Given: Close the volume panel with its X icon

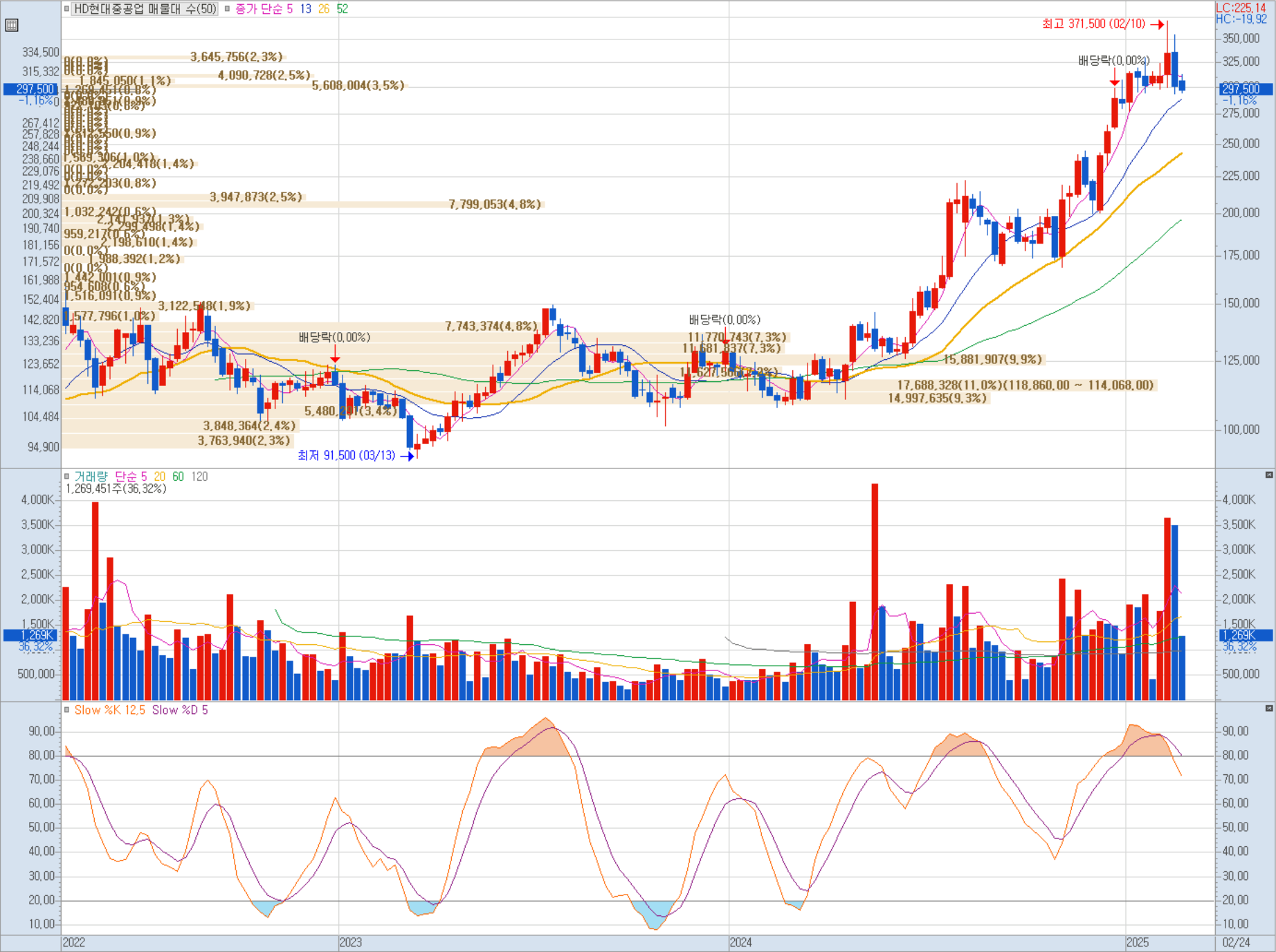Looking at the screenshot, I should click(1269, 475).
